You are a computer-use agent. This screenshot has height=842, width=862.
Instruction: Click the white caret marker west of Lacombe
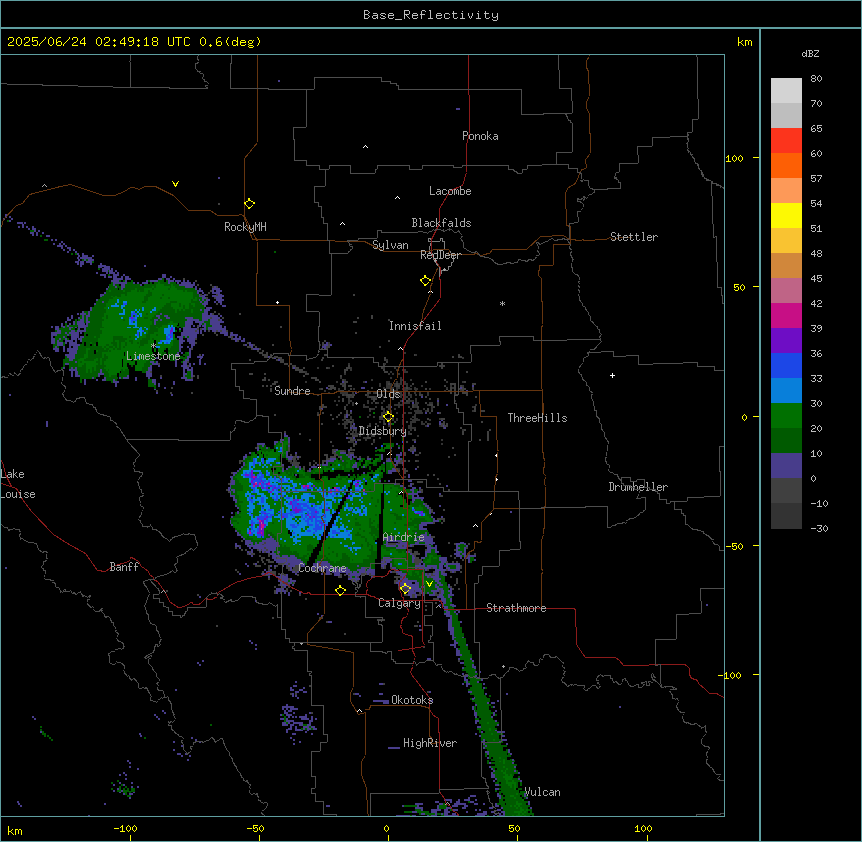(x=397, y=197)
